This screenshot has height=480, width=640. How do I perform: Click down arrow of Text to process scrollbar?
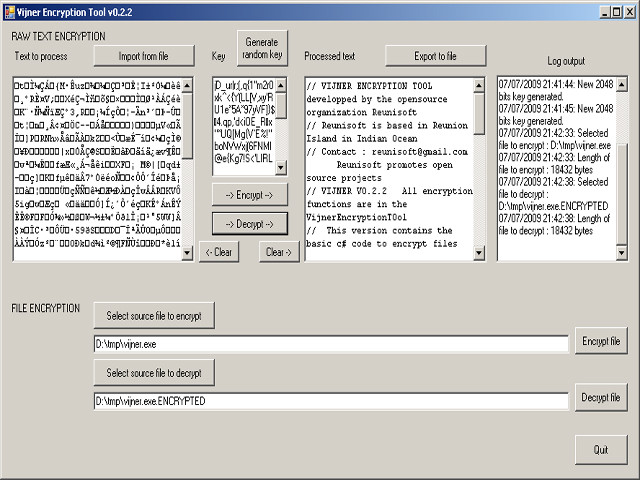(187, 253)
